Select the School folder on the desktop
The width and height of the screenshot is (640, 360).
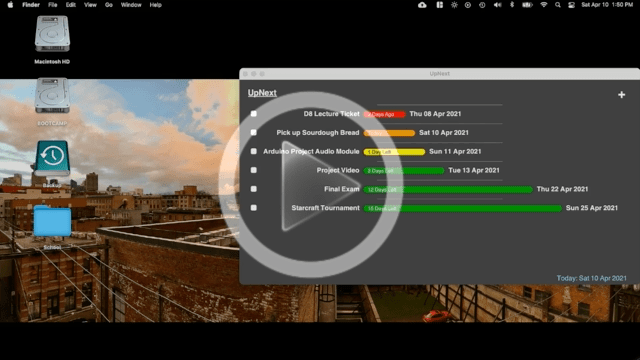[52, 222]
